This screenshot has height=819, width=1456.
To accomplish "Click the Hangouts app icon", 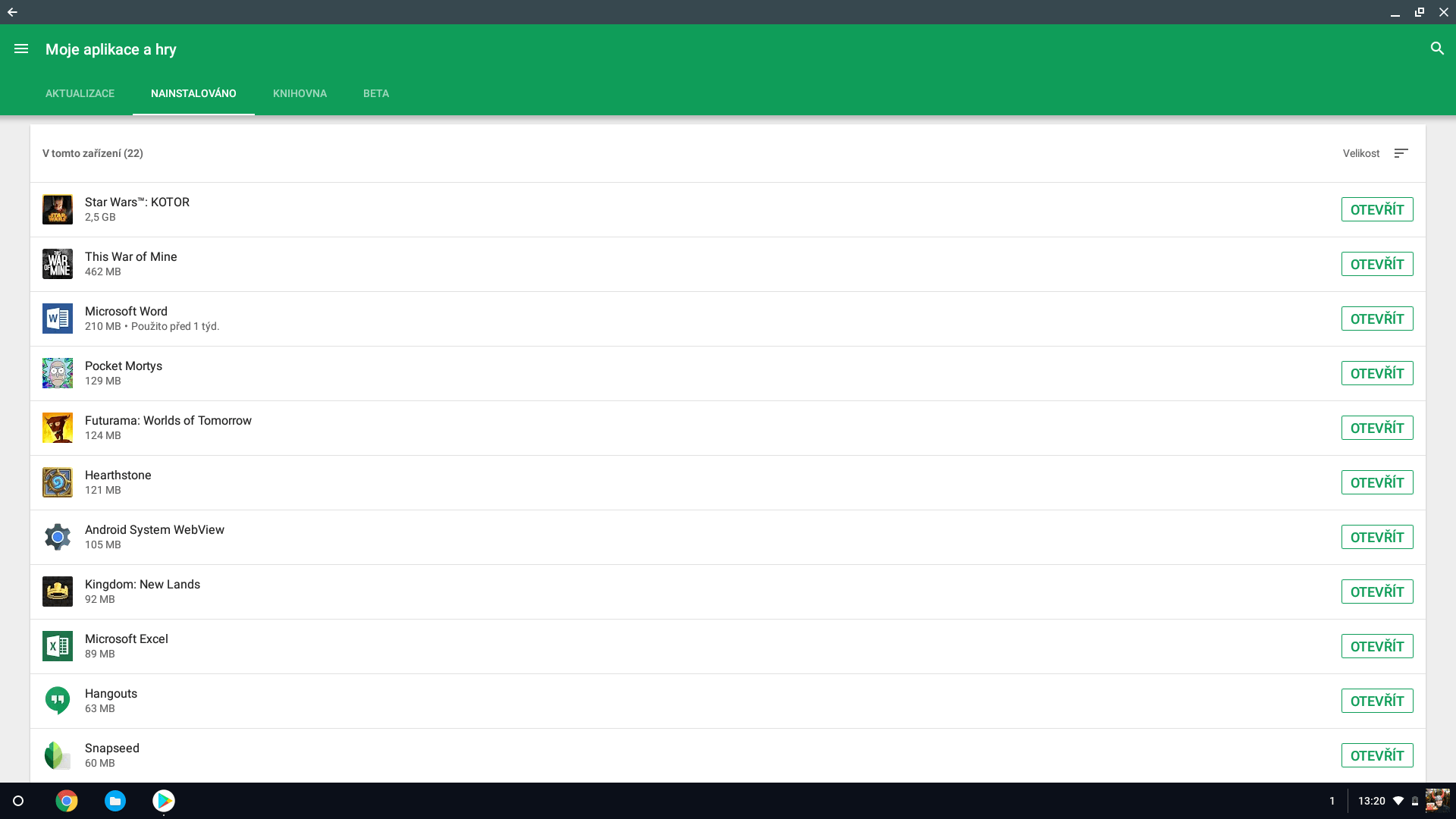I will point(58,701).
